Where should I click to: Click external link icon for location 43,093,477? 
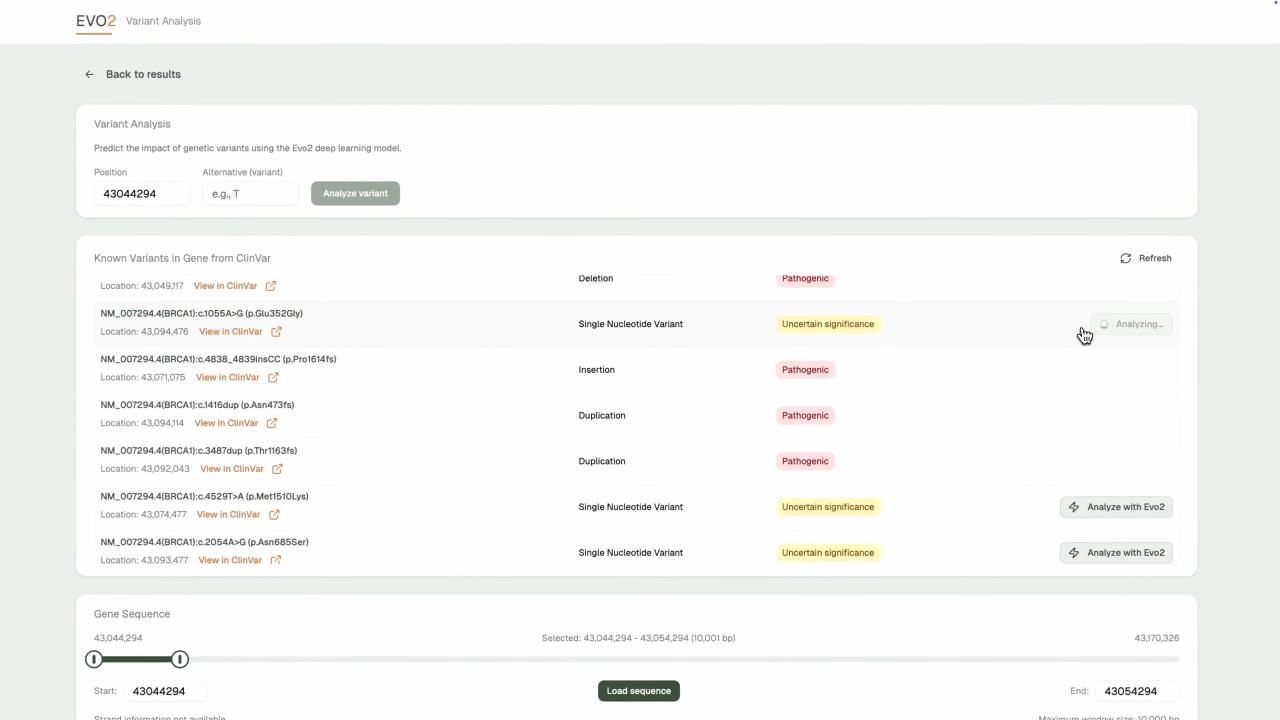coord(276,560)
